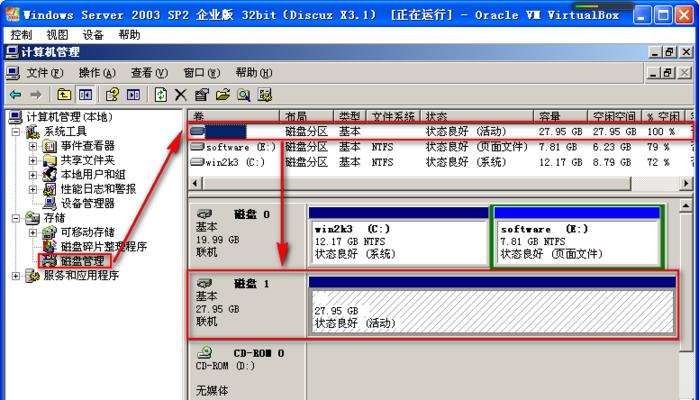Expand the 共享文件夹 node
Image resolution: width=699 pixels, height=400 pixels.
point(33,161)
